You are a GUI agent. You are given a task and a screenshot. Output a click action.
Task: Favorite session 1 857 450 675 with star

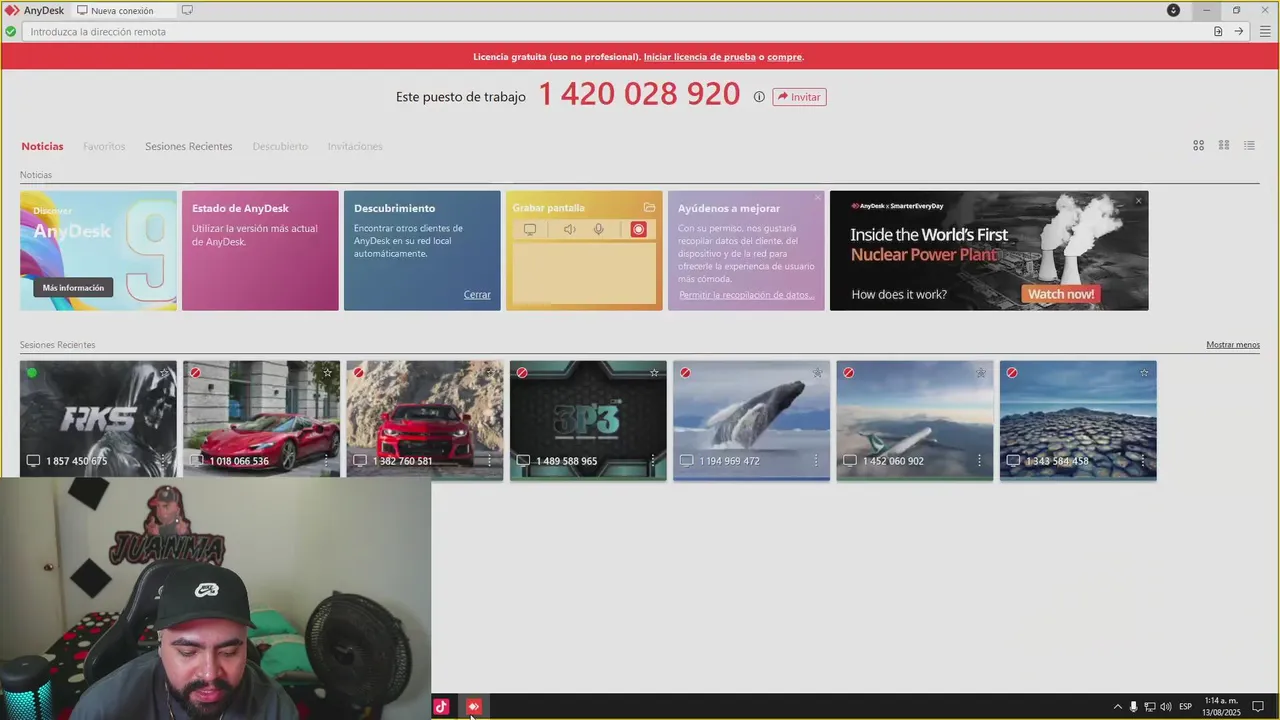(164, 373)
